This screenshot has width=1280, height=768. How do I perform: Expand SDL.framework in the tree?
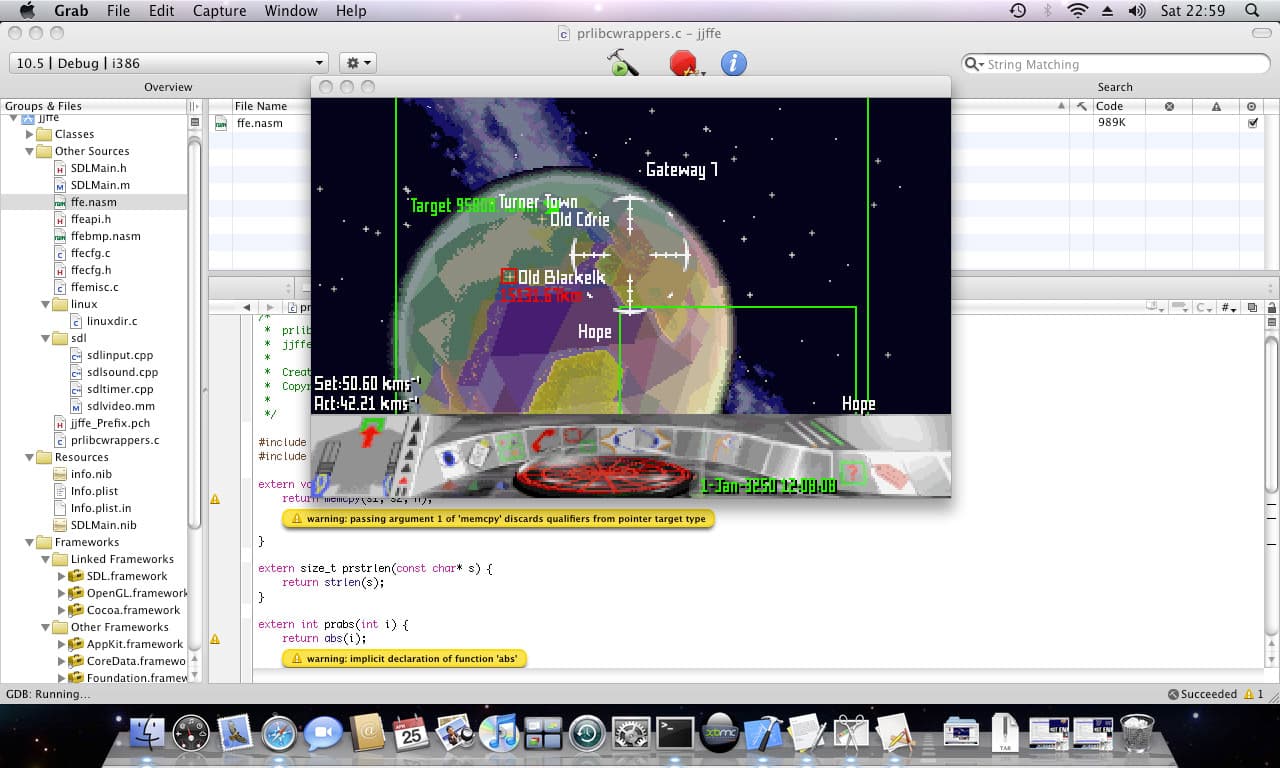pos(61,576)
